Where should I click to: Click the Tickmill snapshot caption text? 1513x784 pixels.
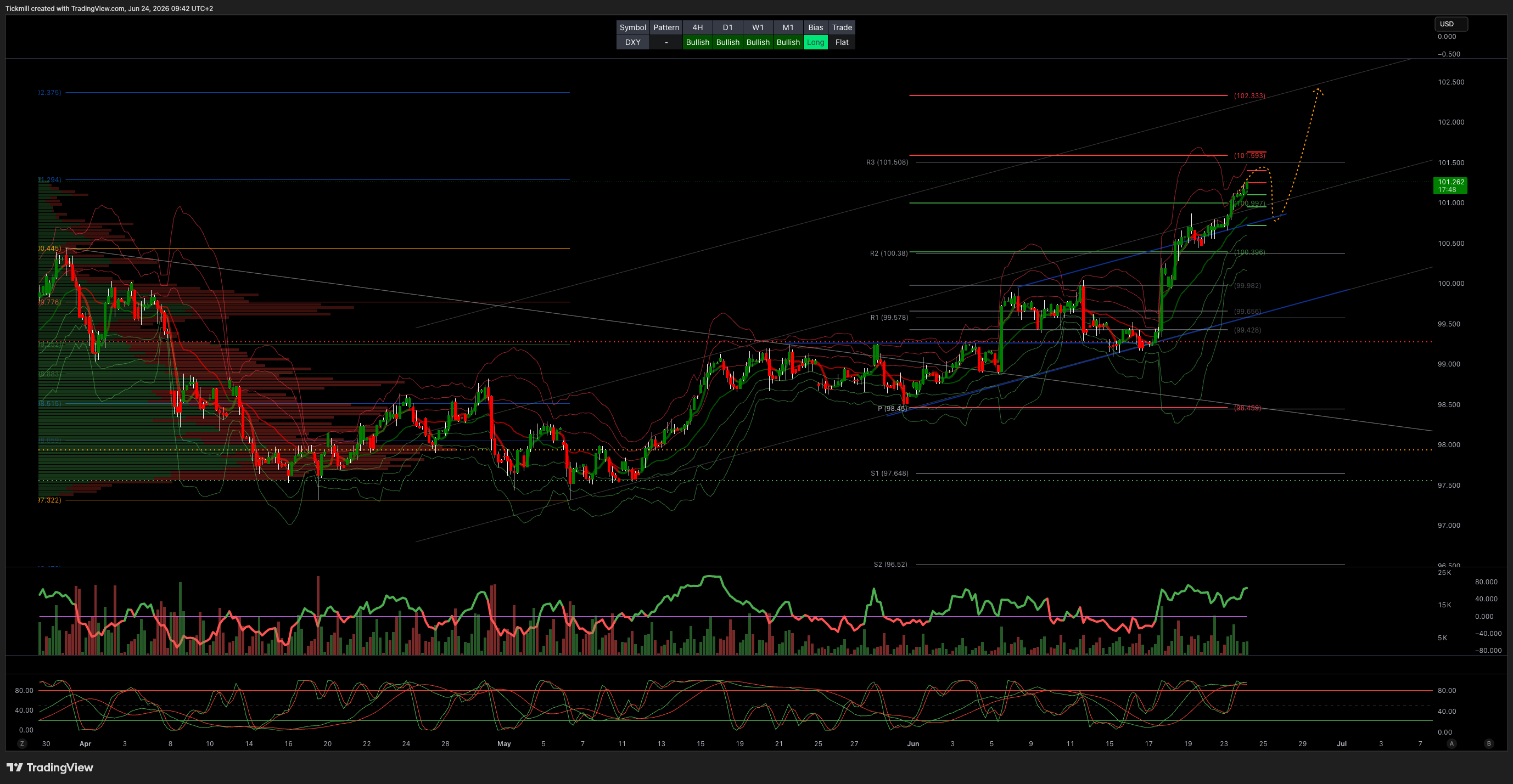coord(109,8)
